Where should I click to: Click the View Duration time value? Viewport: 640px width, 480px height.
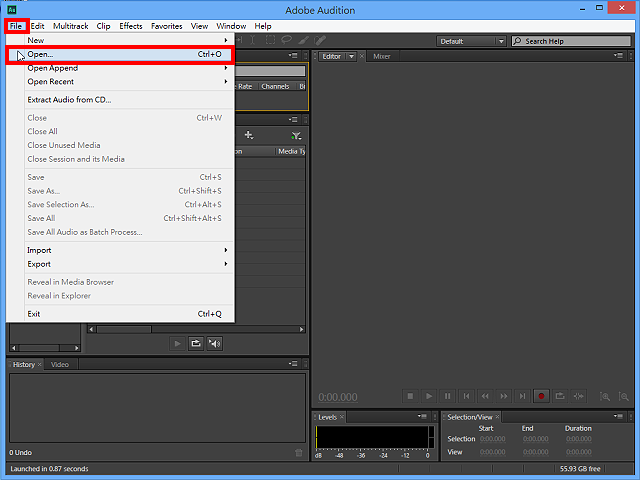coord(579,452)
